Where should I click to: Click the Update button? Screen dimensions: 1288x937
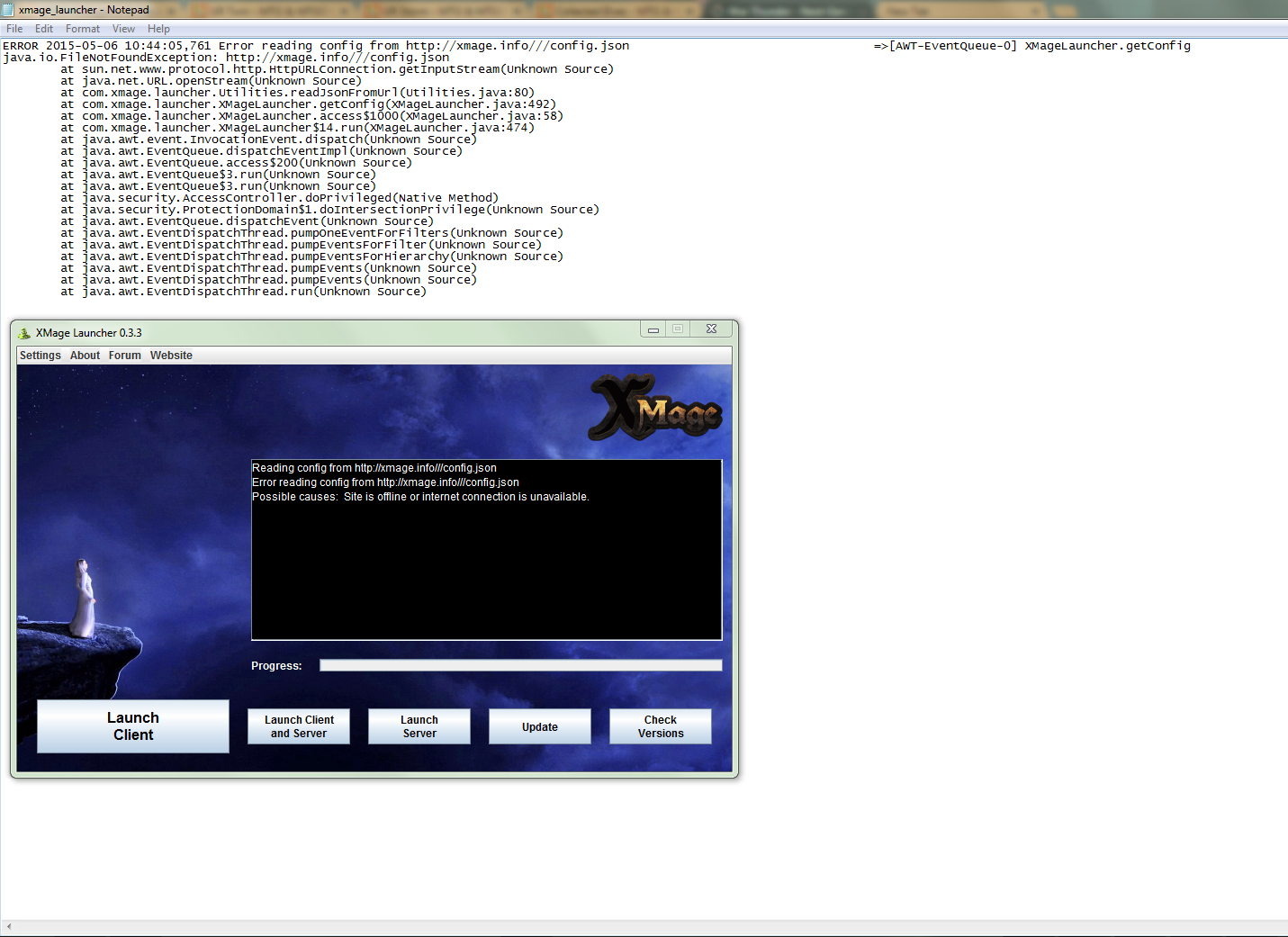540,726
